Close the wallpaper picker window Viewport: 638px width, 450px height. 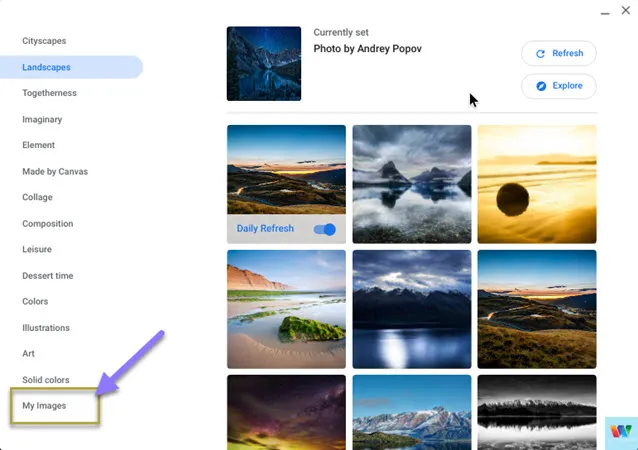626,10
